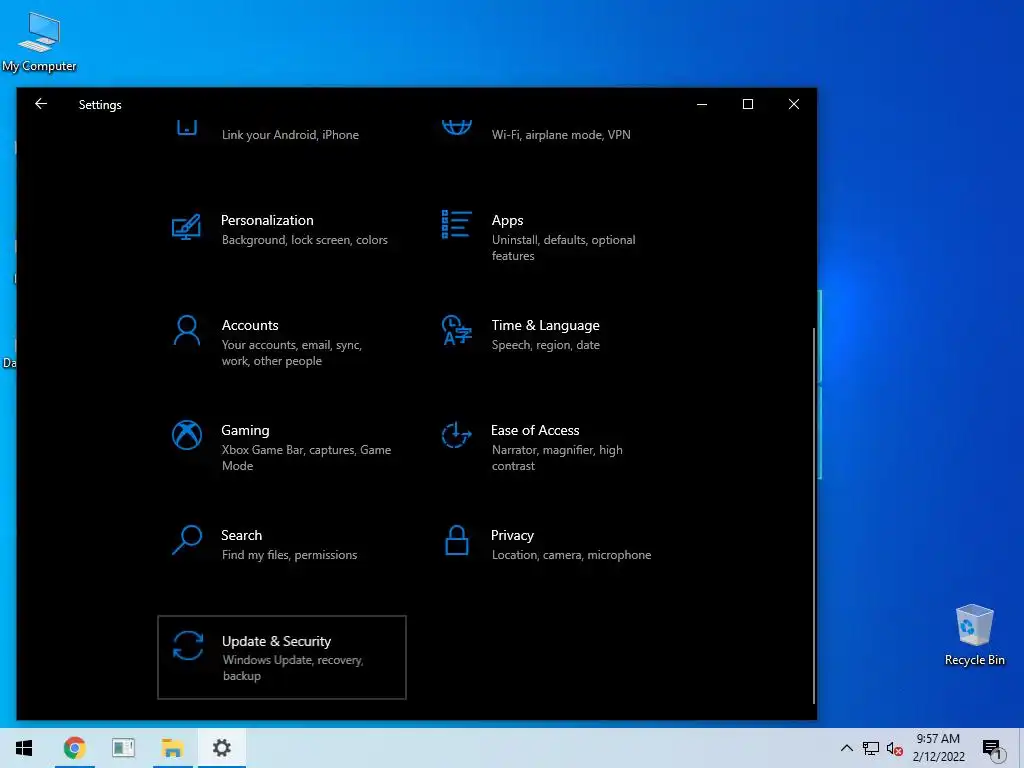Open Accounts settings title
Screen dimensions: 1024x768
click(250, 325)
